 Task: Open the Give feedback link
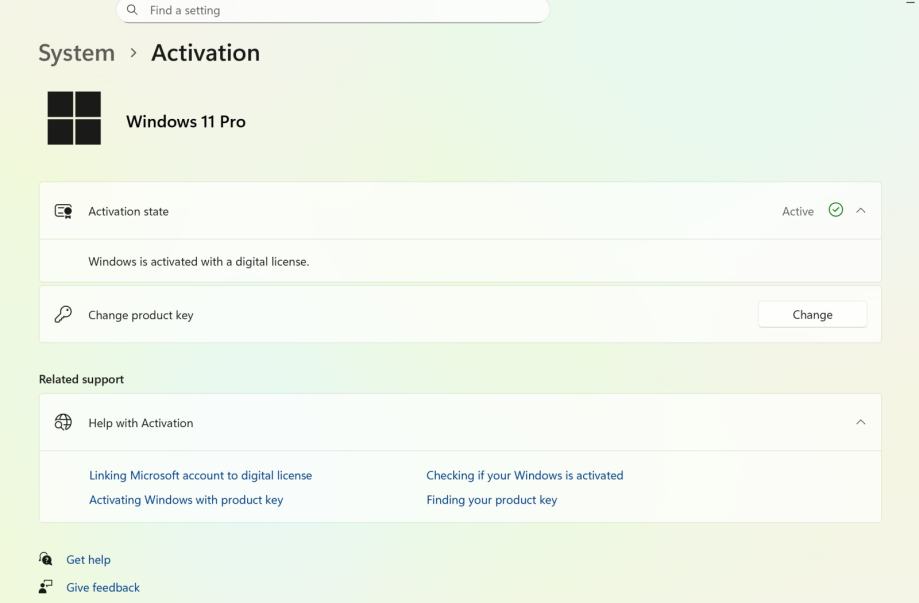(103, 587)
